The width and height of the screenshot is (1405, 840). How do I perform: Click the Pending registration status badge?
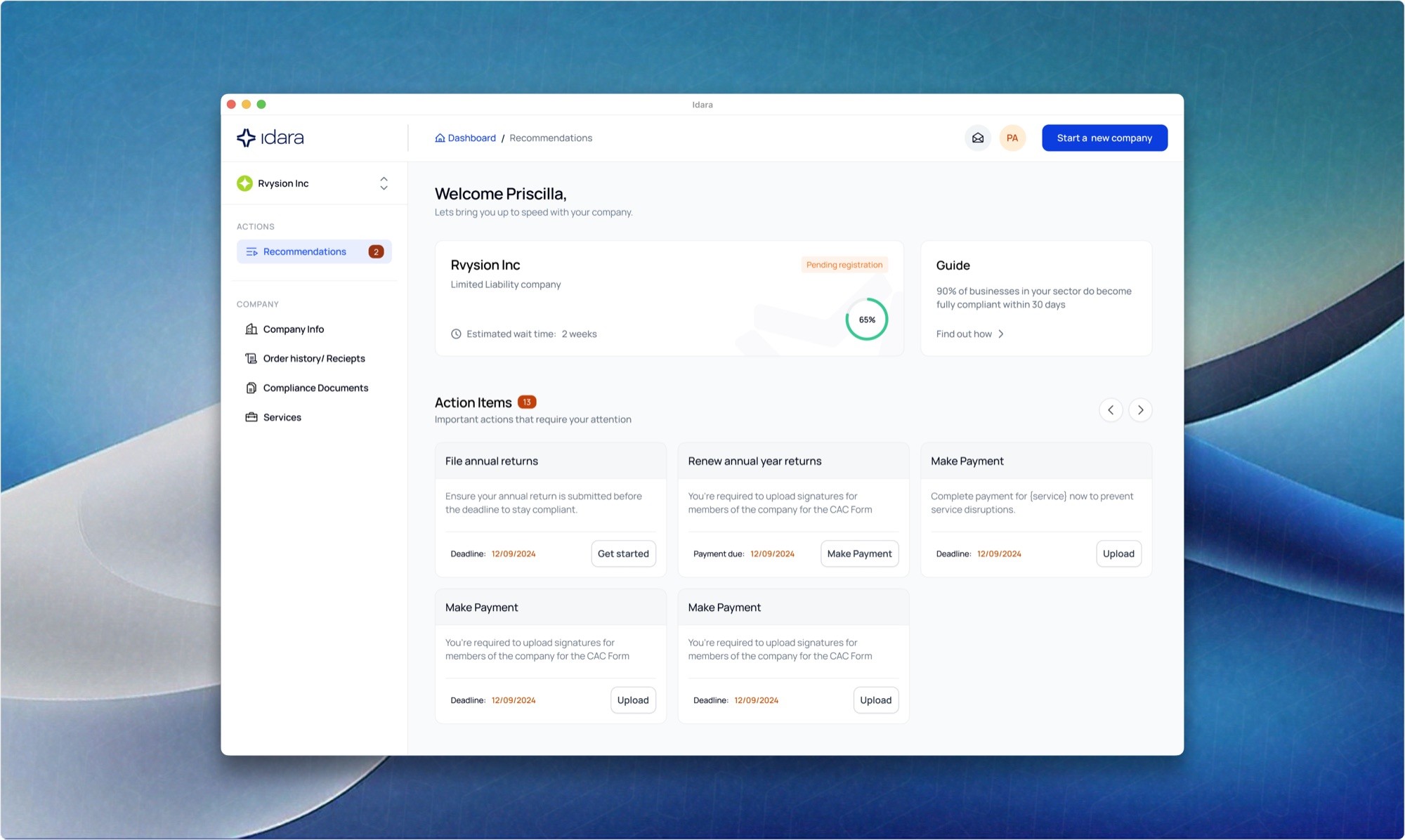click(x=844, y=265)
